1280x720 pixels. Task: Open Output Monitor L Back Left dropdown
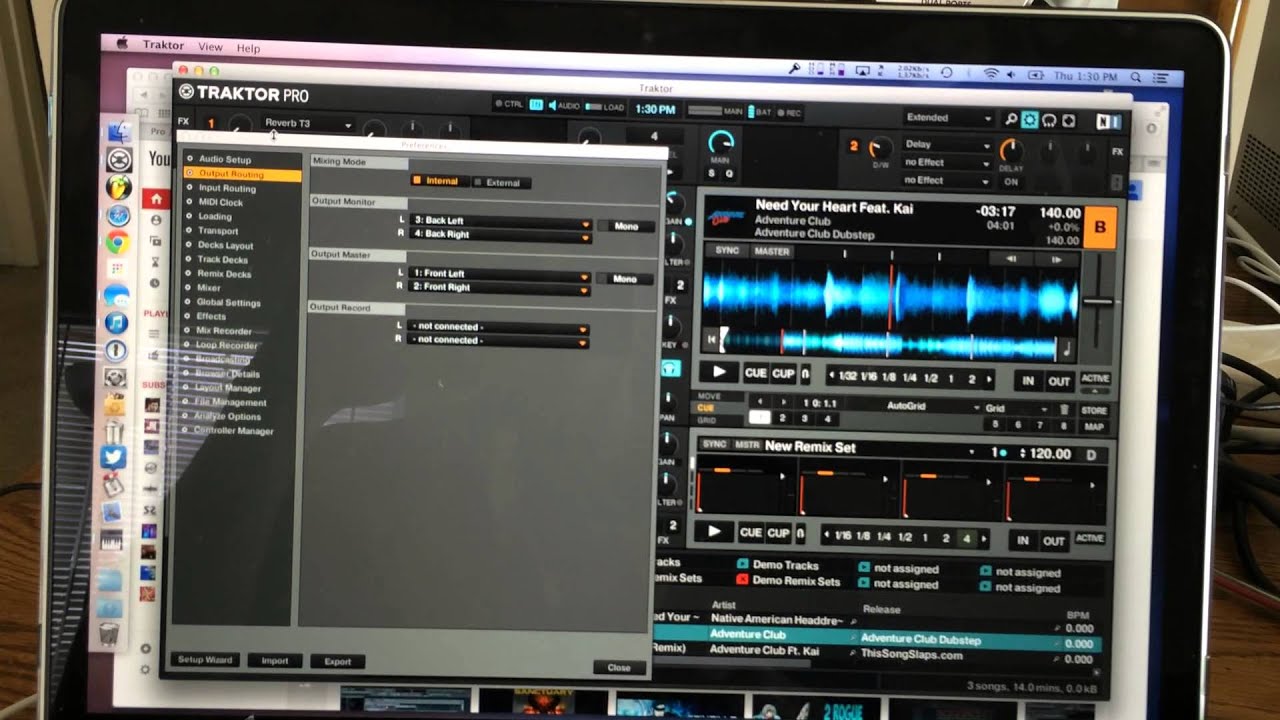[500, 220]
